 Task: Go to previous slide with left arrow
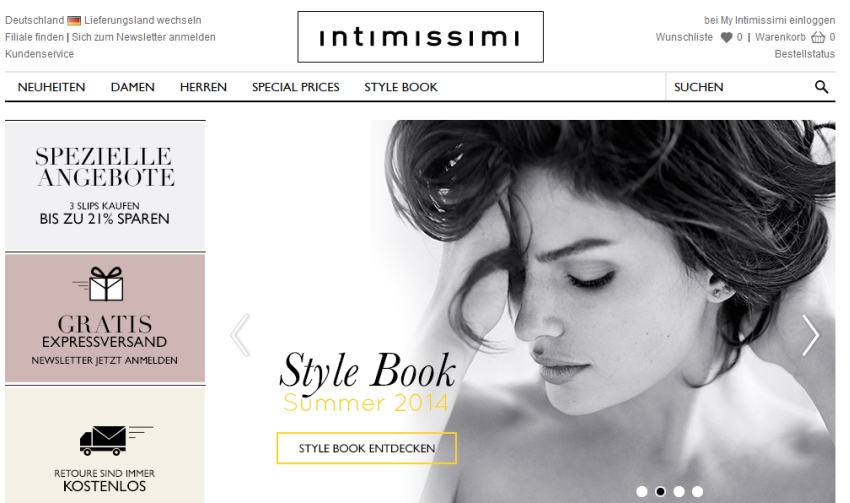tap(240, 335)
